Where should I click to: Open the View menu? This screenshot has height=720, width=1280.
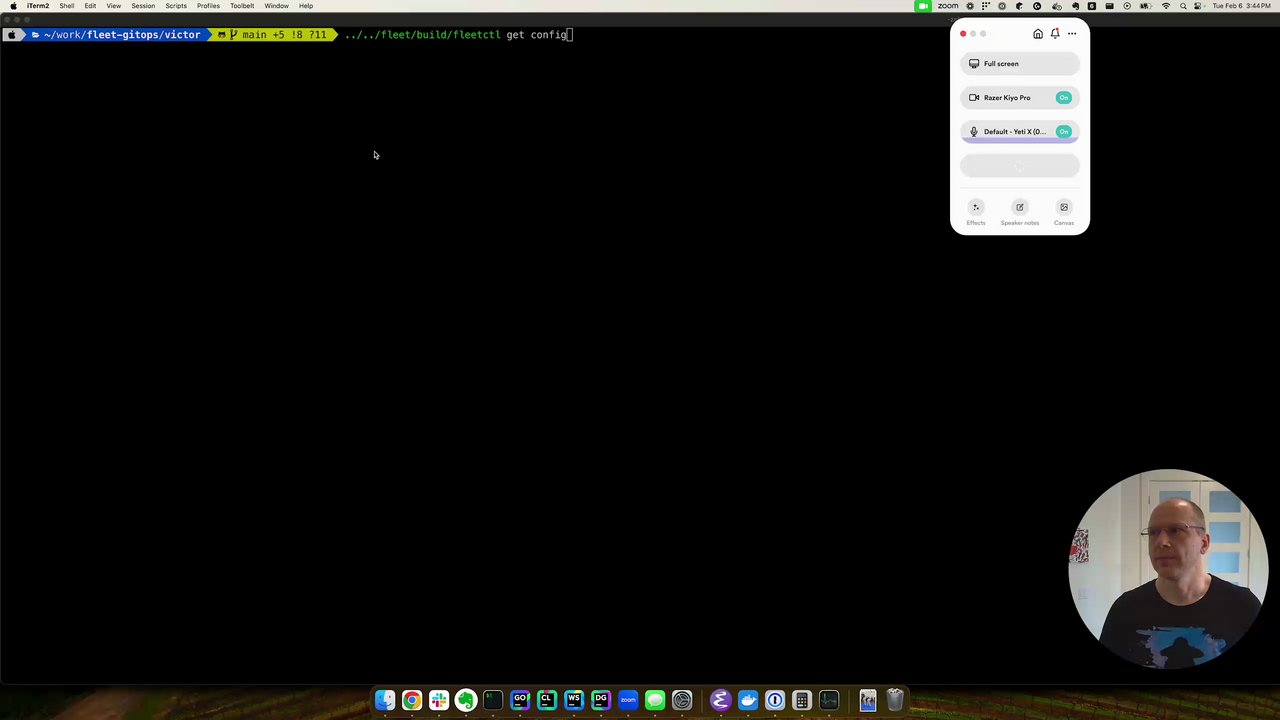click(x=114, y=6)
